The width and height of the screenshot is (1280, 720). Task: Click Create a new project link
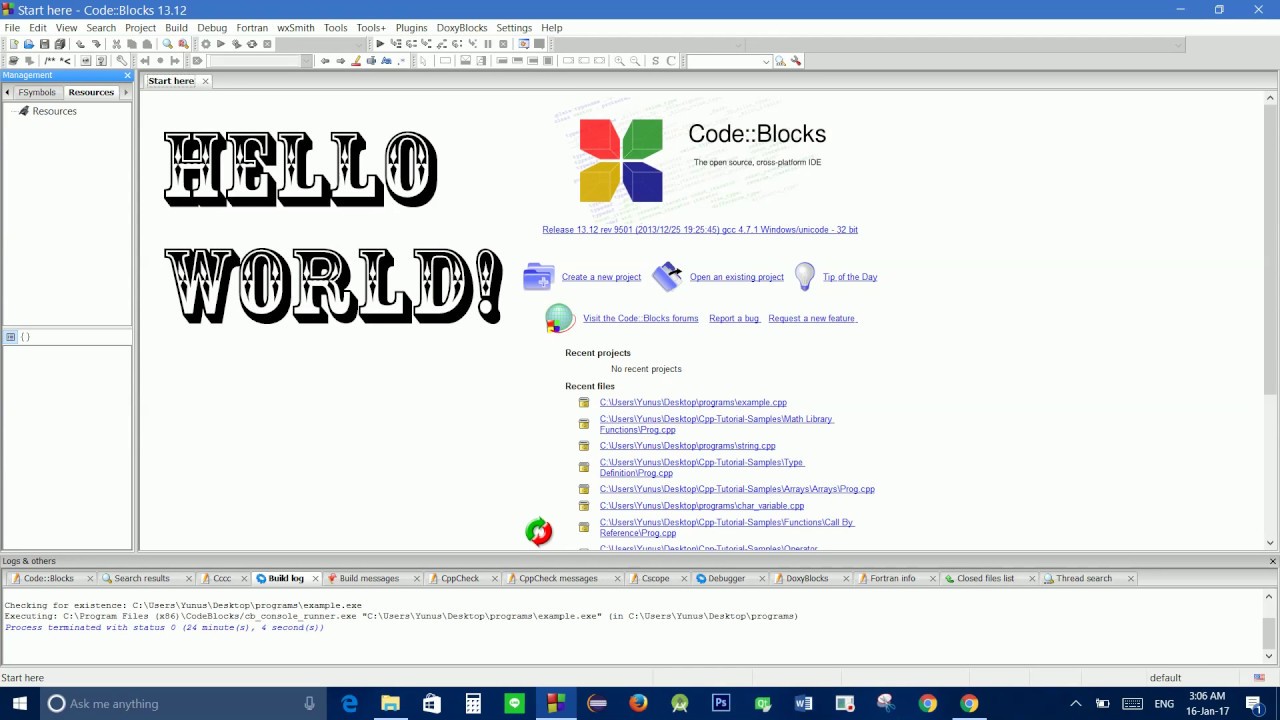[601, 277]
